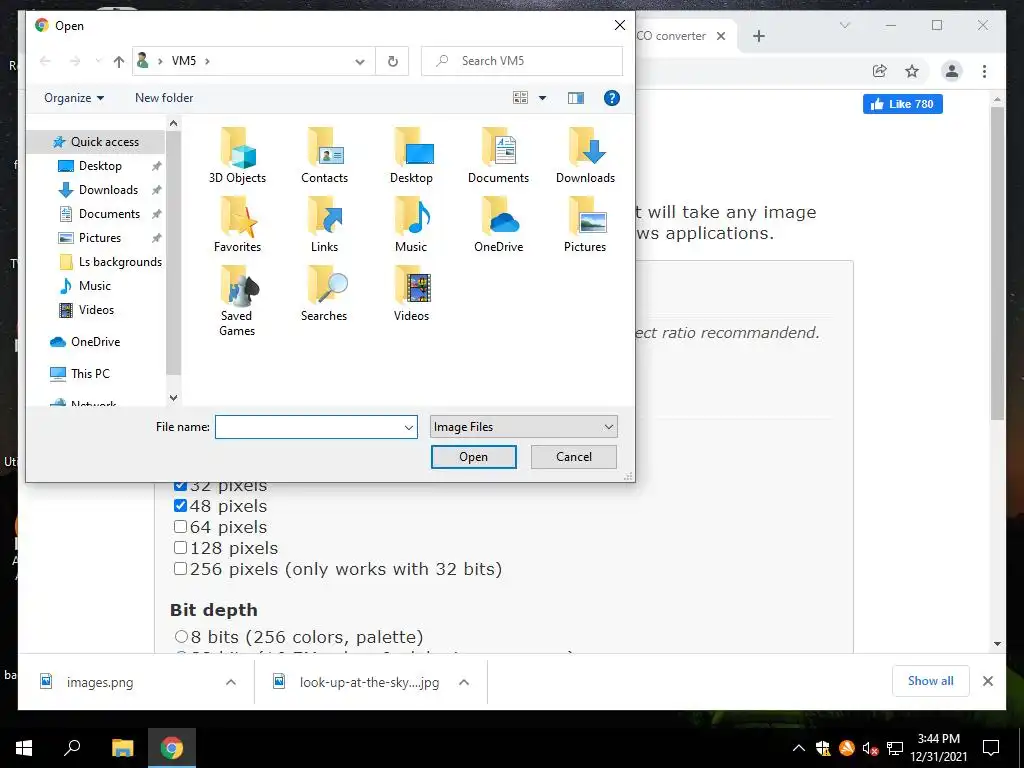Open the Contacts folder icon
Screen dimensions: 1024x768
coord(325,155)
